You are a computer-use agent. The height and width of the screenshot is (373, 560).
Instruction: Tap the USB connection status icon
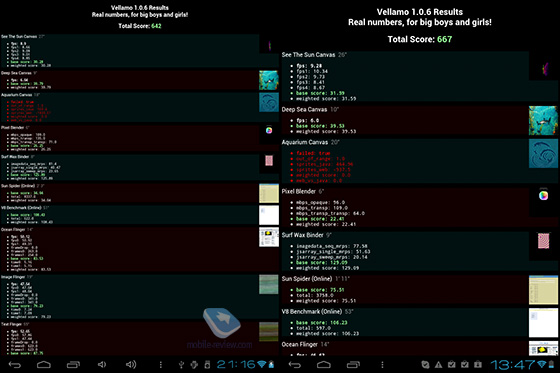[x=181, y=364]
